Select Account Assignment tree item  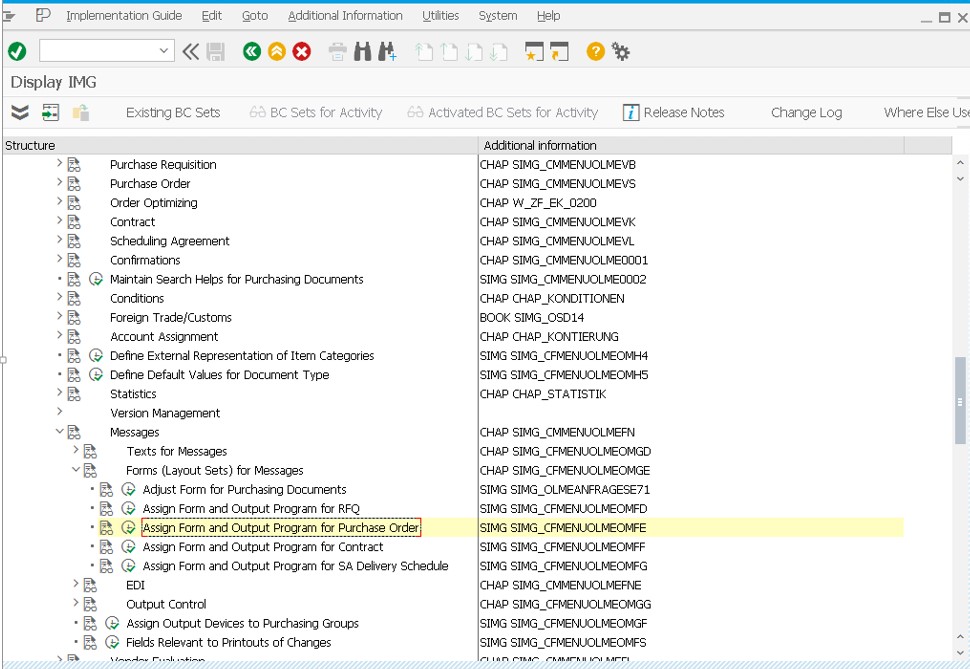(x=164, y=337)
